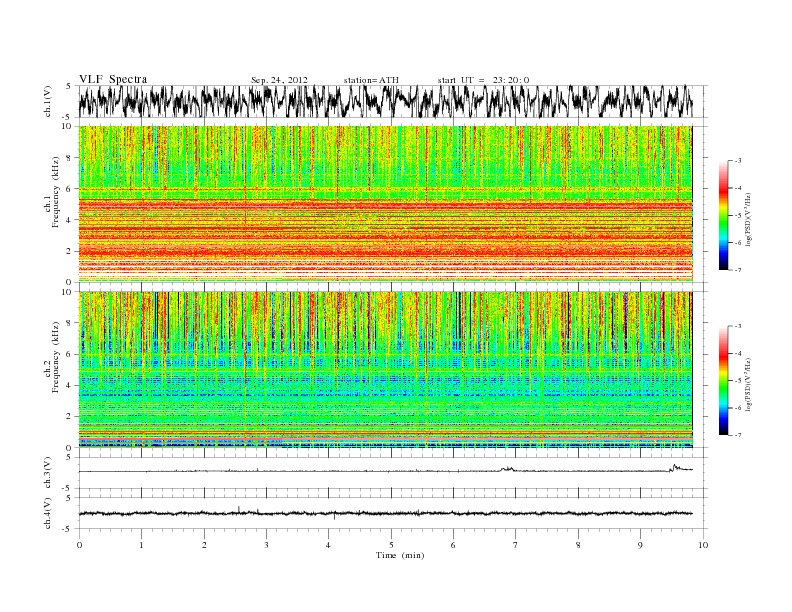This screenshot has height=612, width=792.
Task: Select the "Time (min)" axis title
Action: pyautogui.click(x=400, y=555)
